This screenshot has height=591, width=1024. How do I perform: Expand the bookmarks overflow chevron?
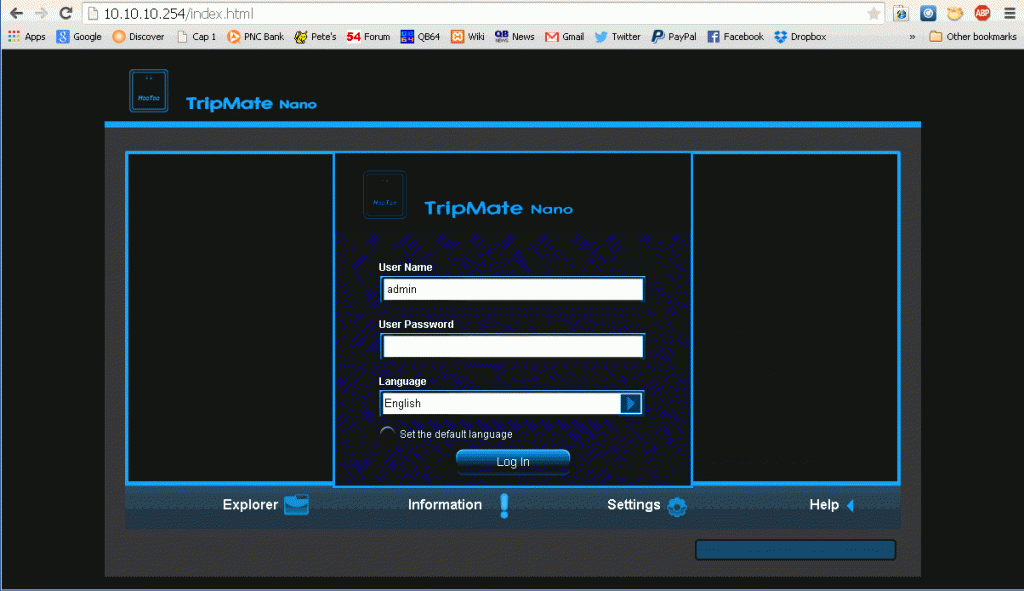(912, 37)
